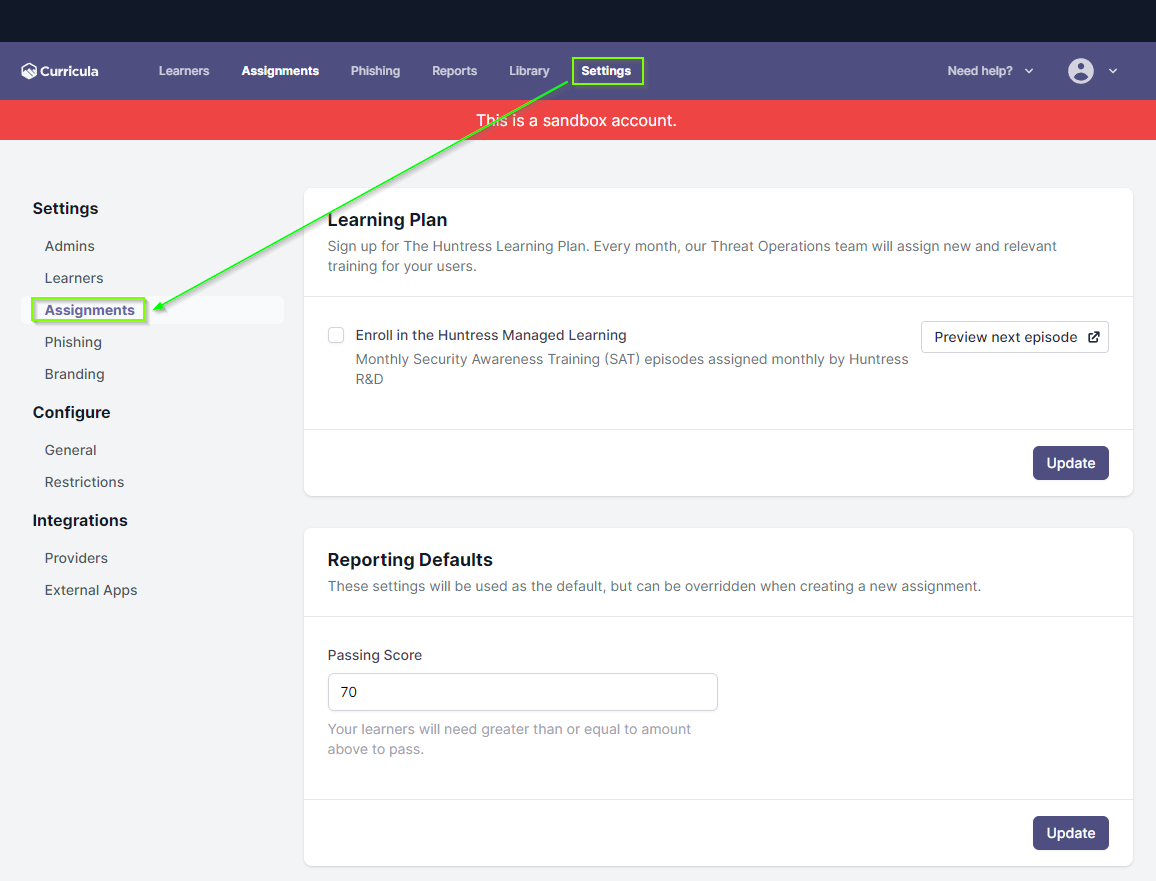The height and width of the screenshot is (881, 1156).
Task: Open Providers under Integrations
Action: click(76, 558)
